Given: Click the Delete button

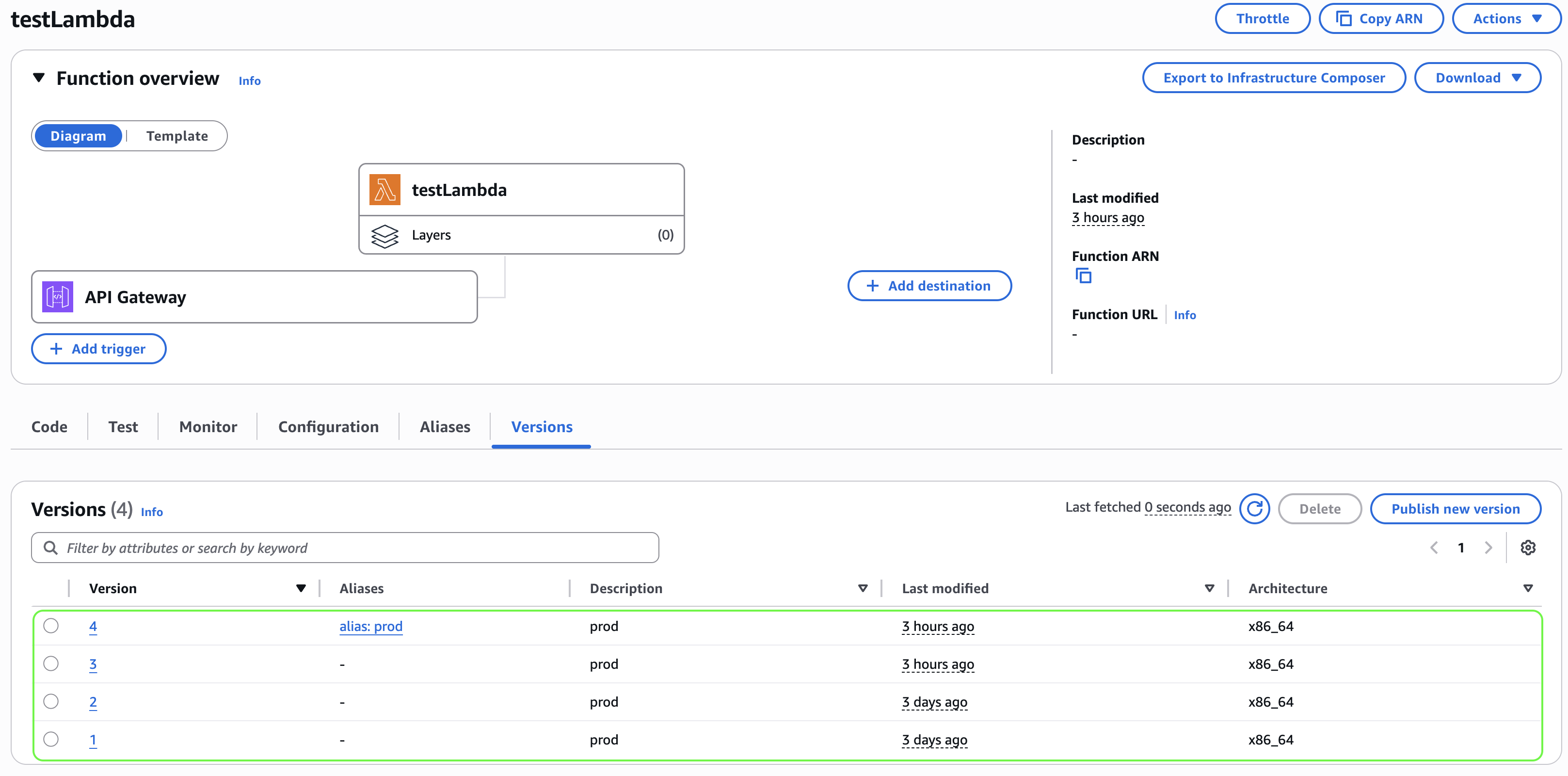Looking at the screenshot, I should pyautogui.click(x=1320, y=509).
